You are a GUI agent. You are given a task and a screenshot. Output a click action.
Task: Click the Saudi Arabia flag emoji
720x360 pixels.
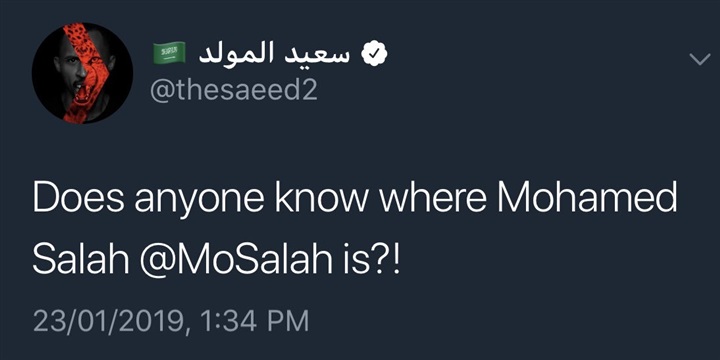pyautogui.click(x=169, y=52)
